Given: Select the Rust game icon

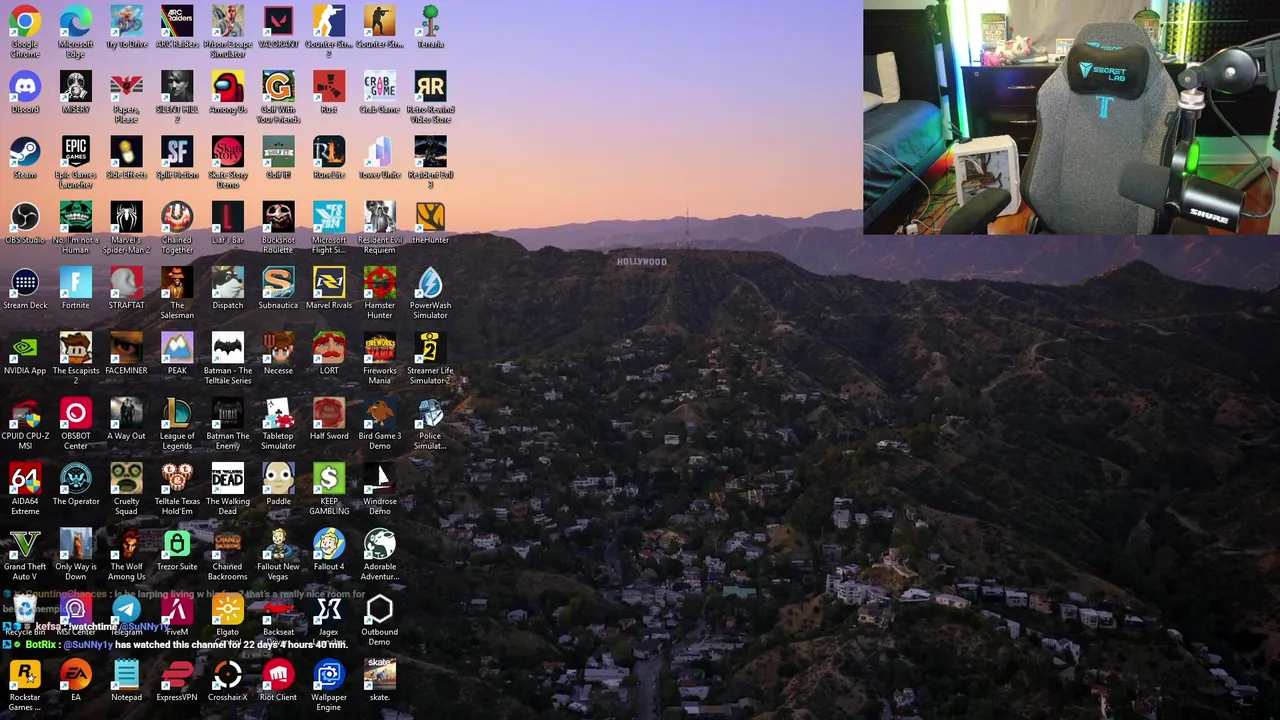Looking at the screenshot, I should 329,92.
